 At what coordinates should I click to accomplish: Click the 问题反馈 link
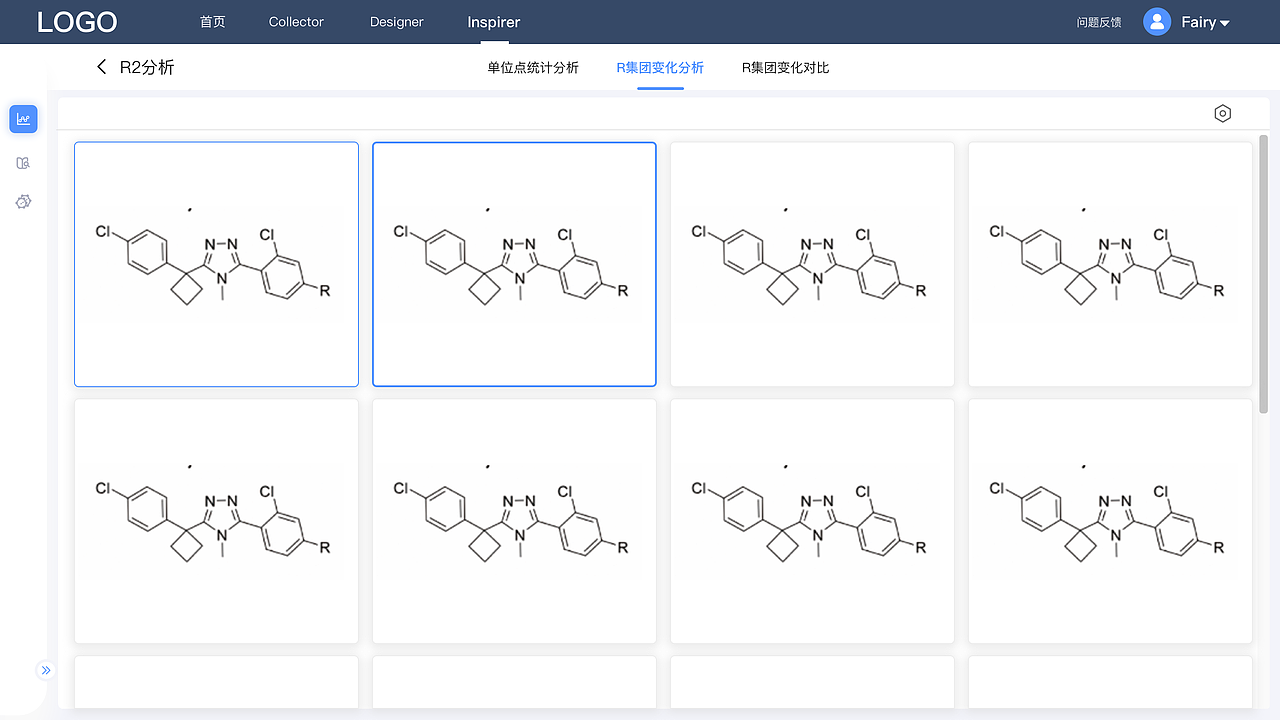click(x=1099, y=22)
